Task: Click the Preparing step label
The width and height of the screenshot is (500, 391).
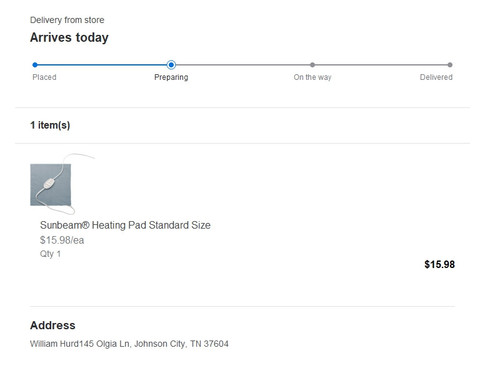Action: [171, 77]
